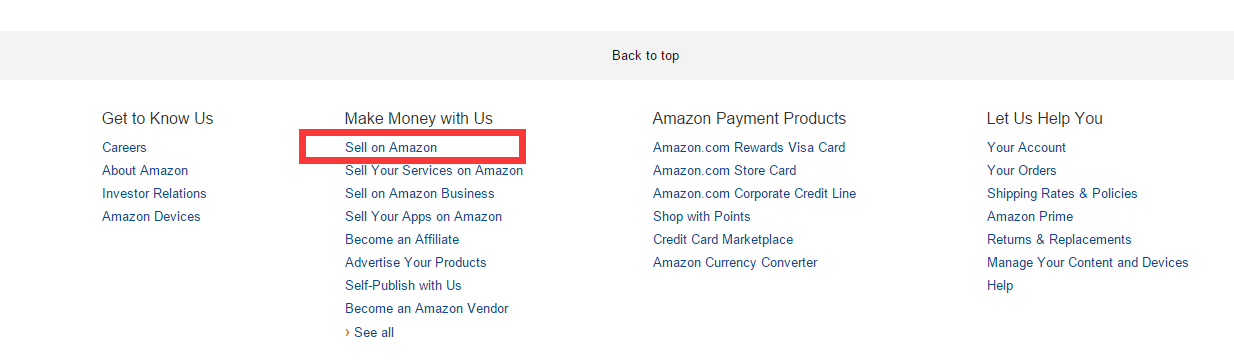Go to Investor Relations
The width and height of the screenshot is (1234, 361).
pos(154,193)
